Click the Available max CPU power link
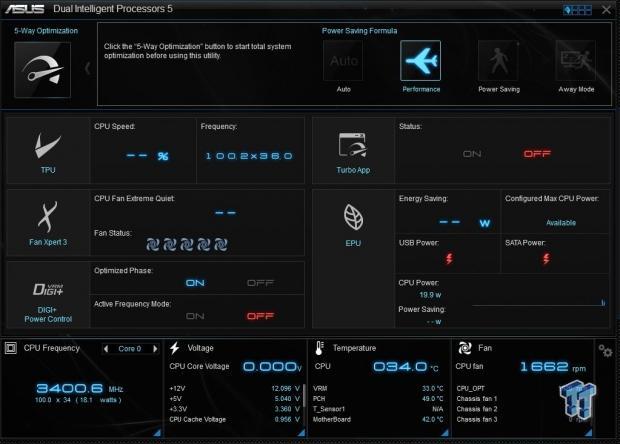The image size is (620, 444). coord(561,223)
